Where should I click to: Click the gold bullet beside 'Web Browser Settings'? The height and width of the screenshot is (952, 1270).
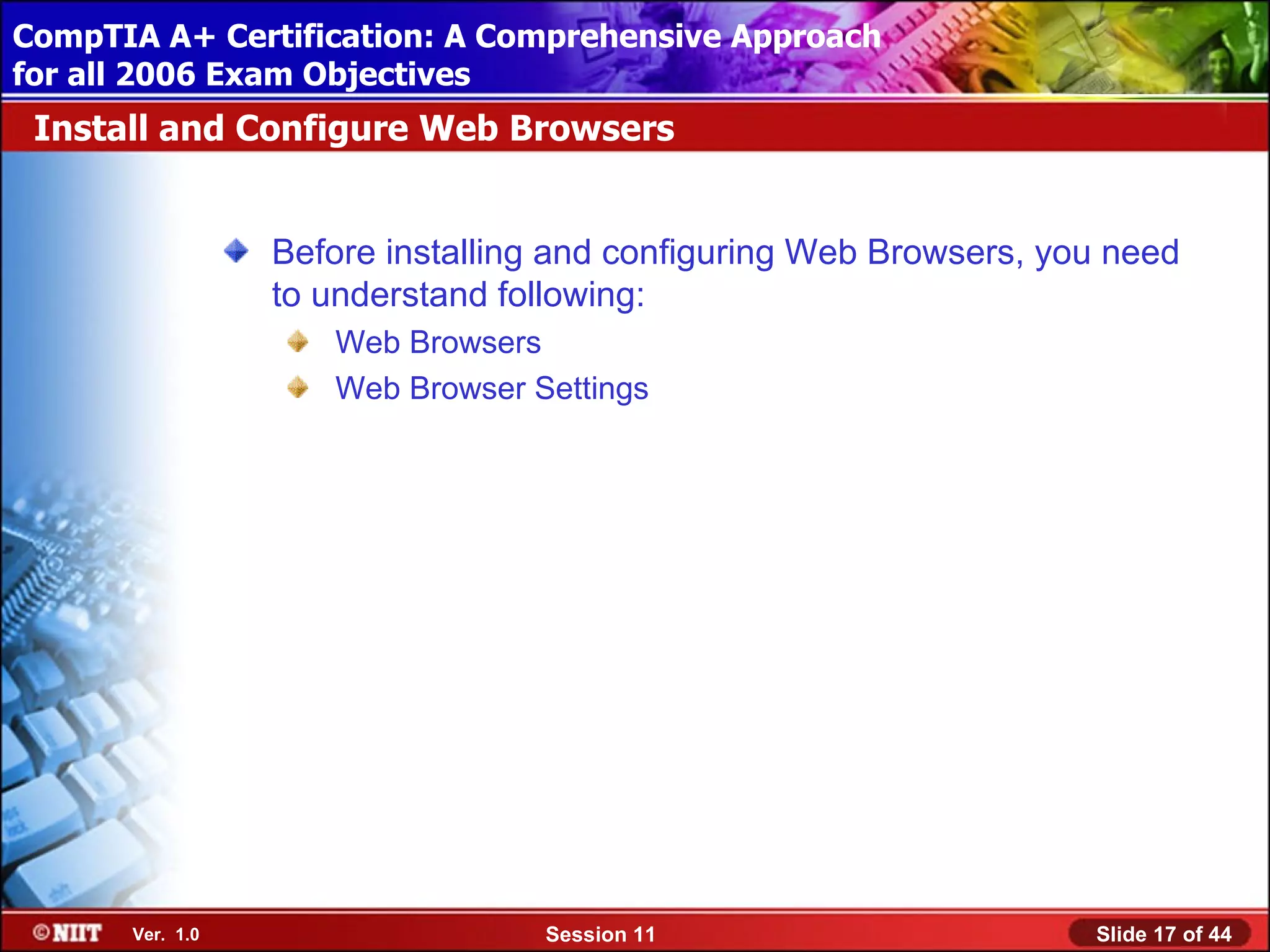click(x=298, y=387)
